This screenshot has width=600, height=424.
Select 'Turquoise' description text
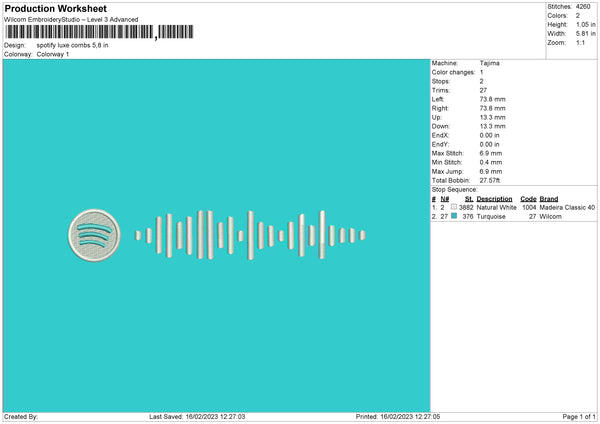pyautogui.click(x=491, y=217)
